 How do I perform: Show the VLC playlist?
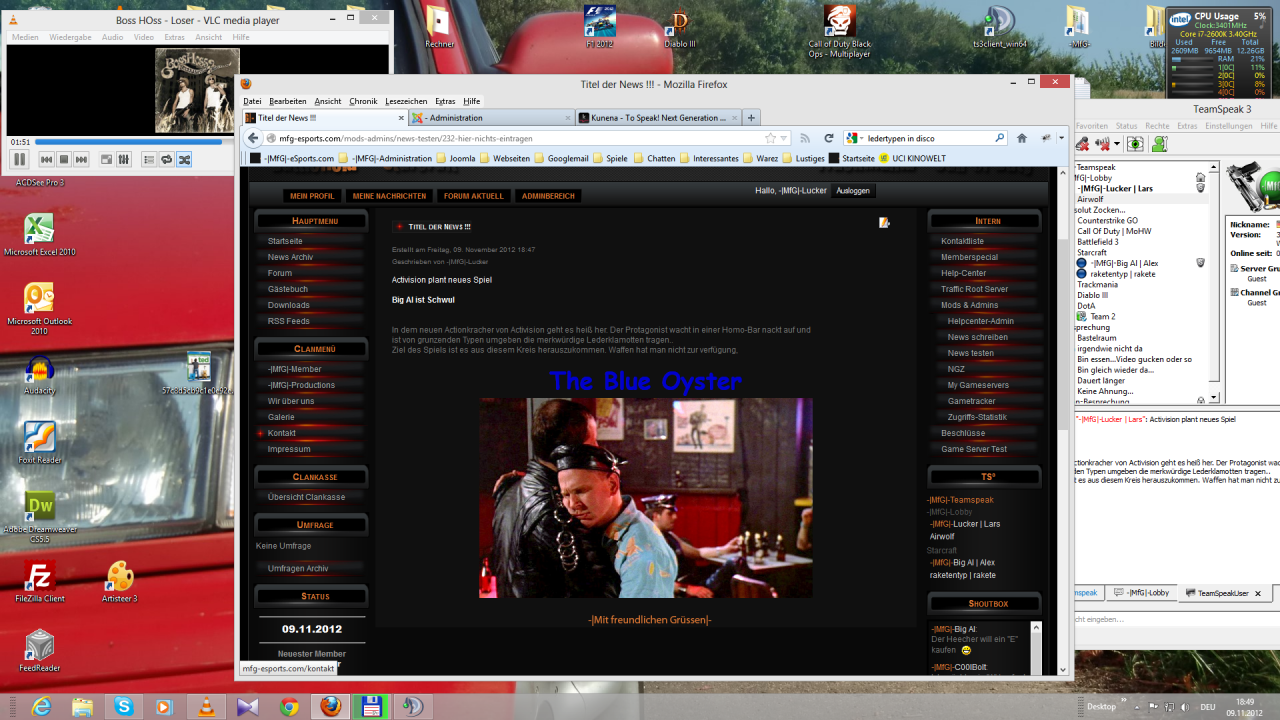point(148,159)
